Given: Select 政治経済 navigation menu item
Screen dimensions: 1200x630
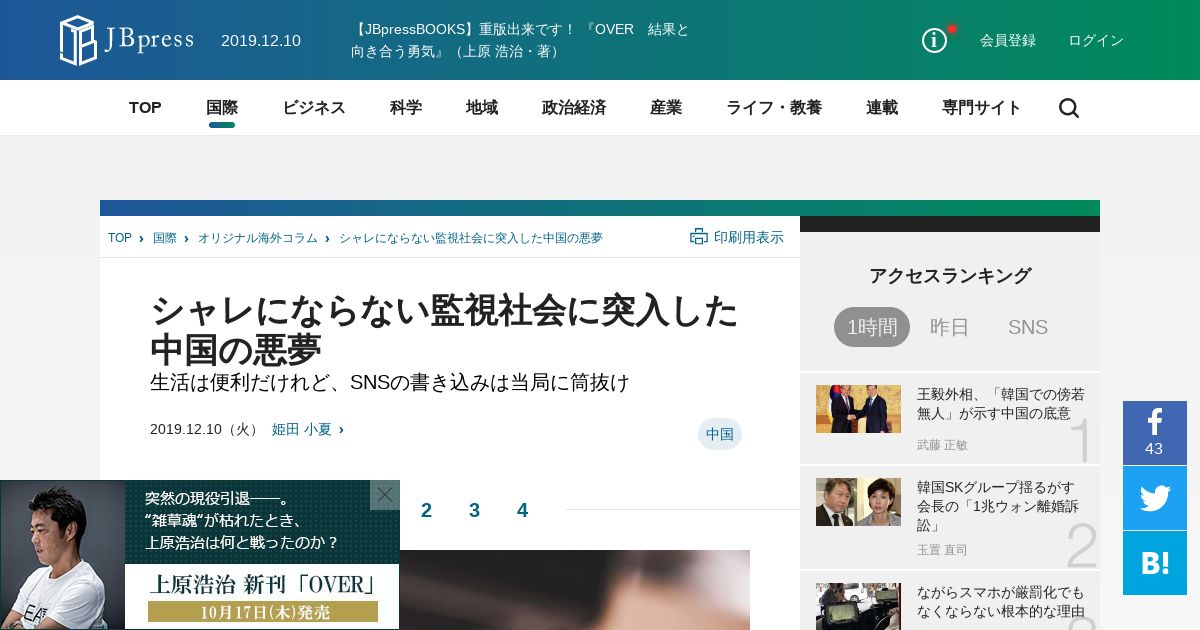Looking at the screenshot, I should pos(574,108).
